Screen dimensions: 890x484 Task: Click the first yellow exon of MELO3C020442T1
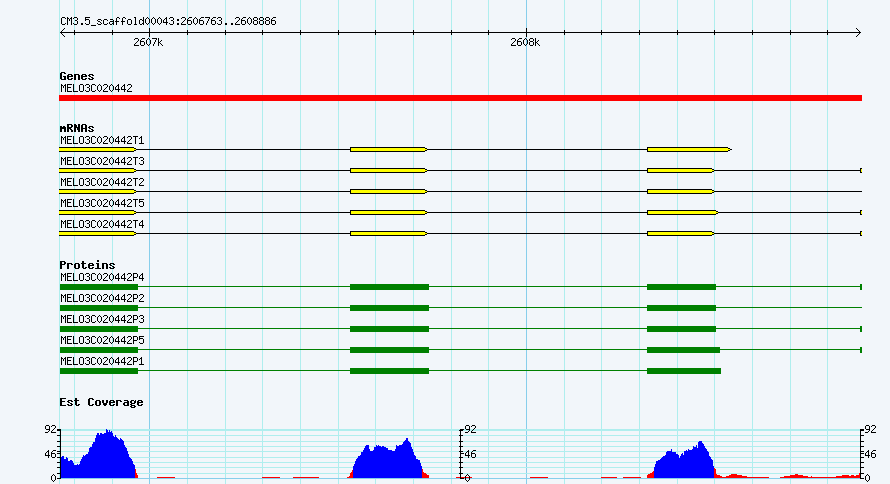click(x=98, y=150)
